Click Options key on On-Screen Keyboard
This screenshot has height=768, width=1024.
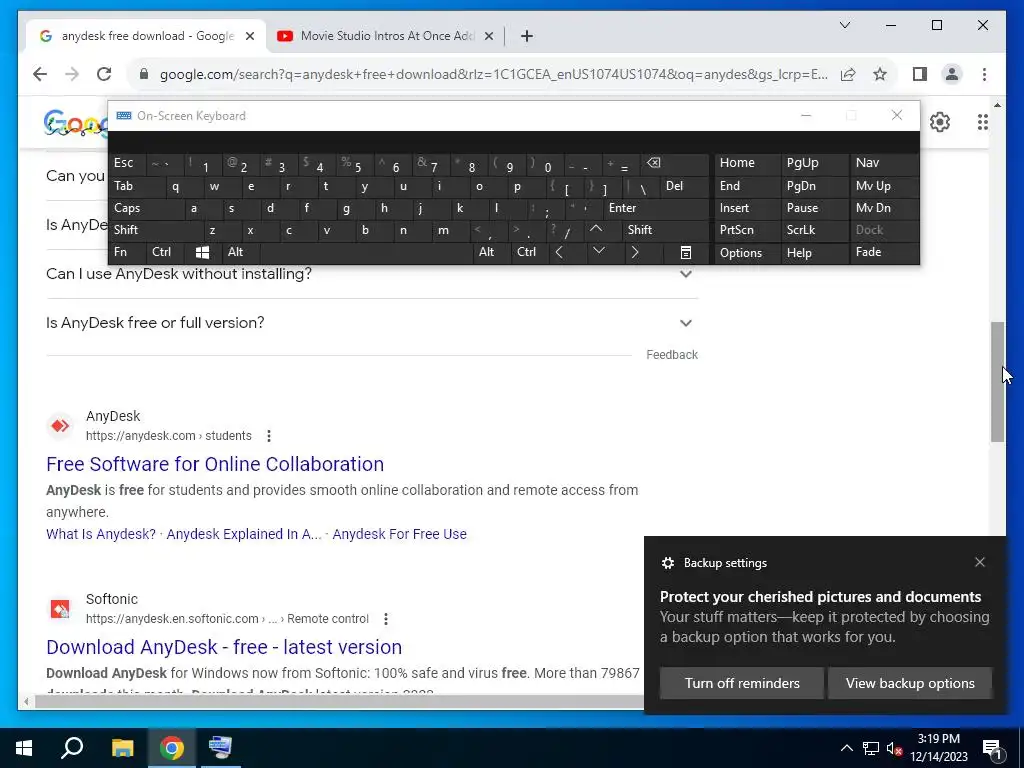748,252
